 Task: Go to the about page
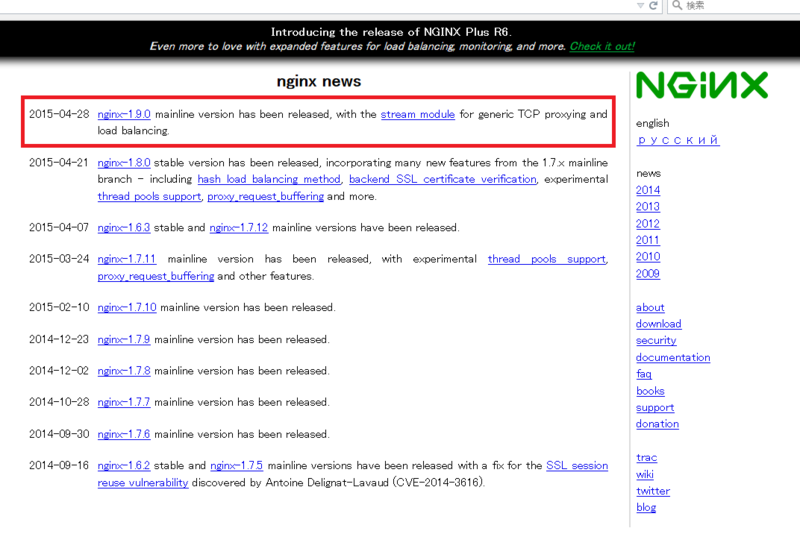650,308
